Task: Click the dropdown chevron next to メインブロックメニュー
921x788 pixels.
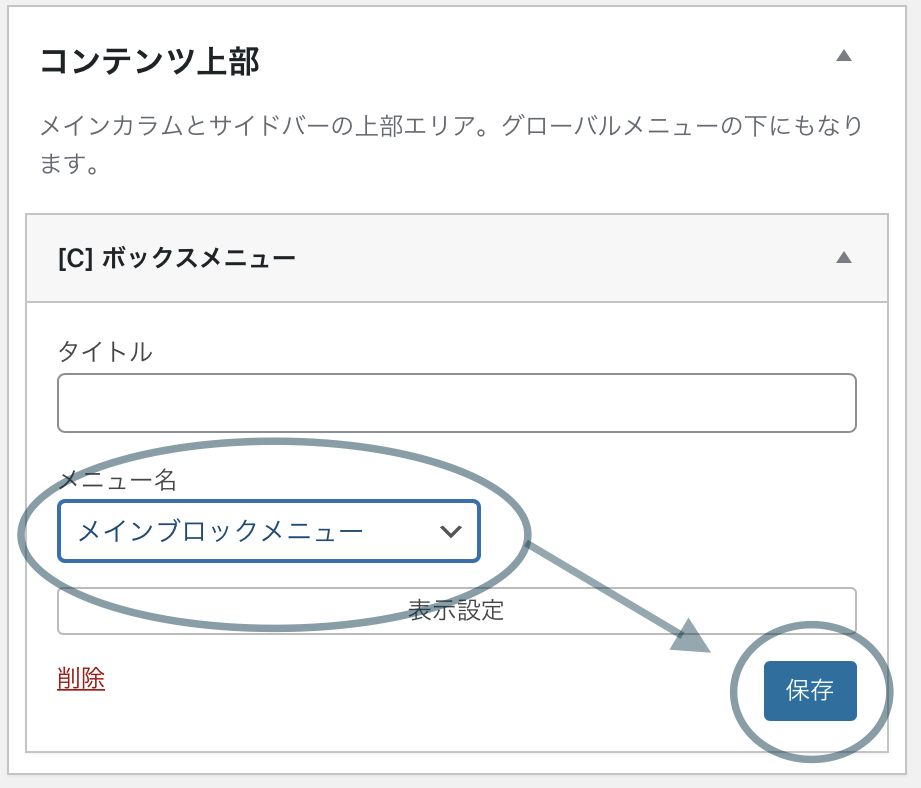Action: (x=452, y=532)
